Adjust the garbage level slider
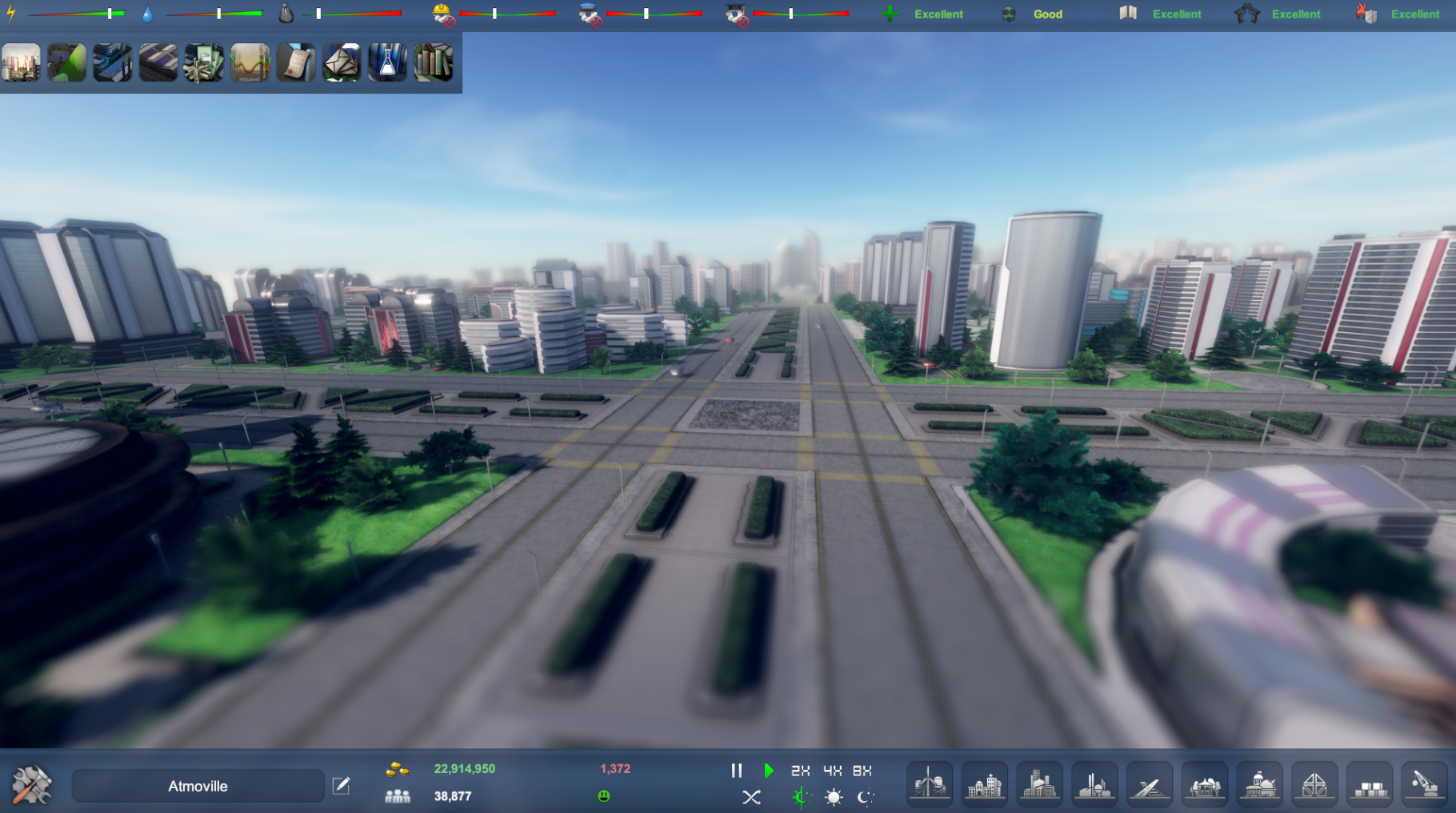Viewport: 1456px width, 813px height. coord(352,14)
